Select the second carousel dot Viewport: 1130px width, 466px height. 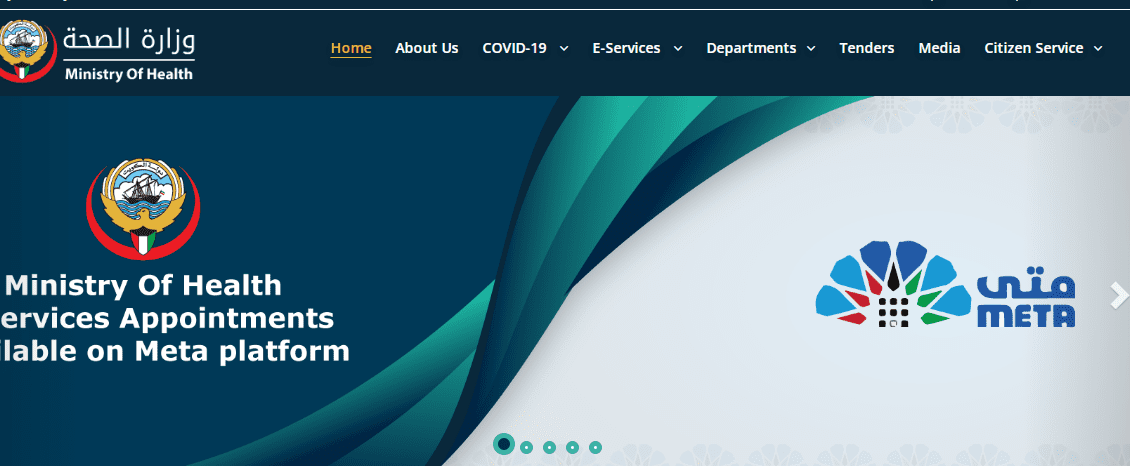(526, 447)
